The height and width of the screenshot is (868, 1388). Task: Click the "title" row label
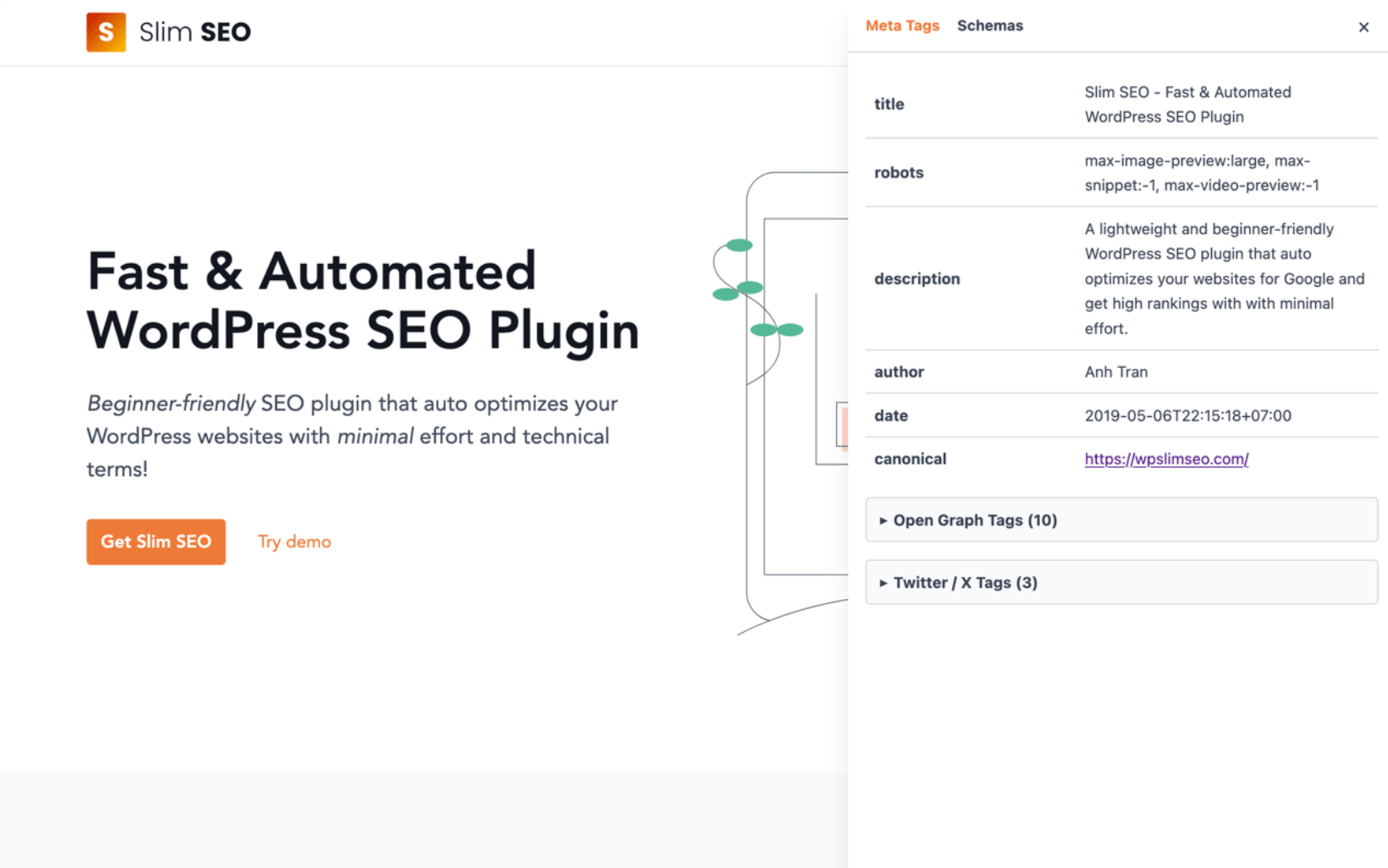(889, 104)
